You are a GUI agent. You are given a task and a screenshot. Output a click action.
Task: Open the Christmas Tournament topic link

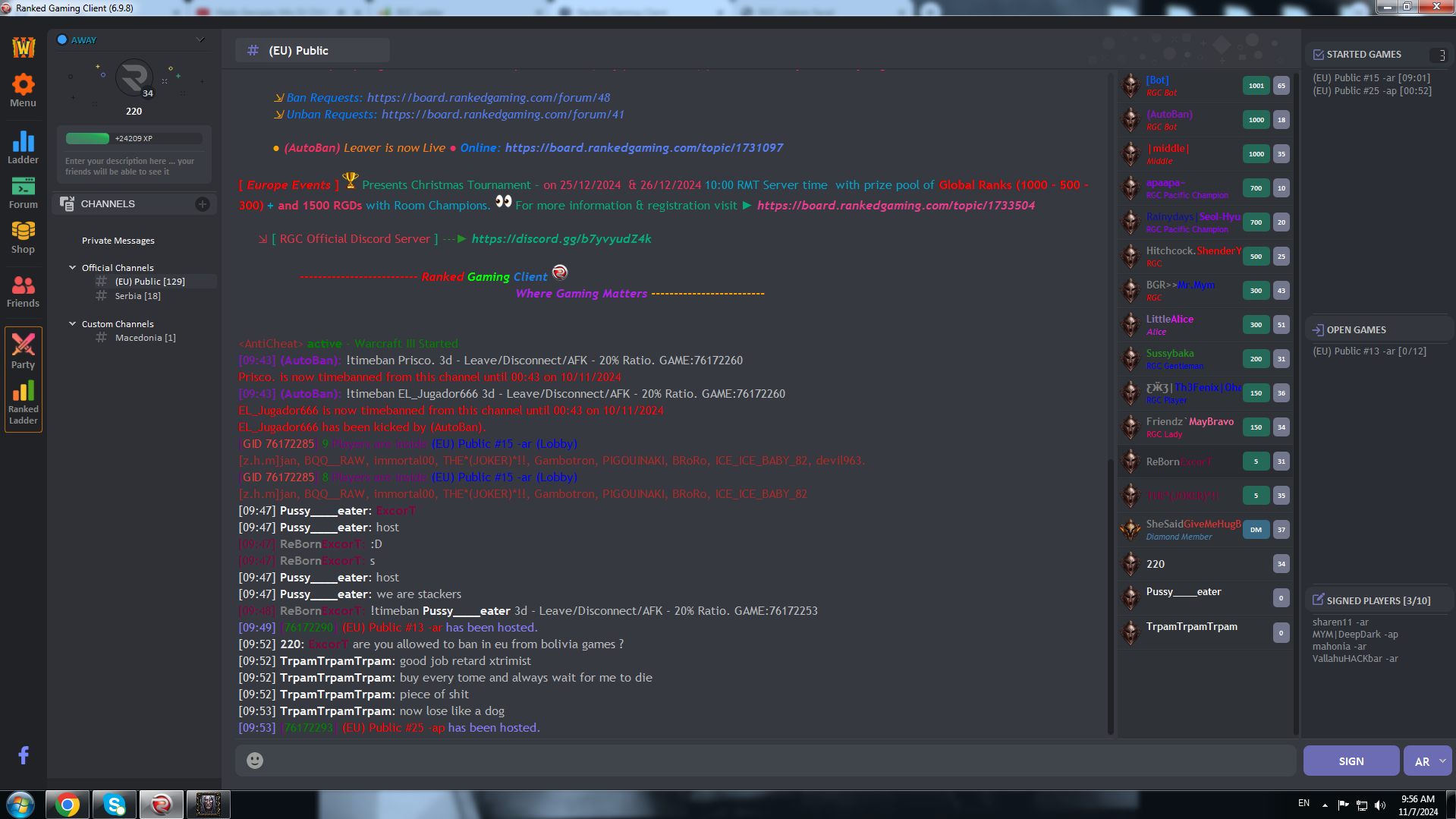point(896,206)
